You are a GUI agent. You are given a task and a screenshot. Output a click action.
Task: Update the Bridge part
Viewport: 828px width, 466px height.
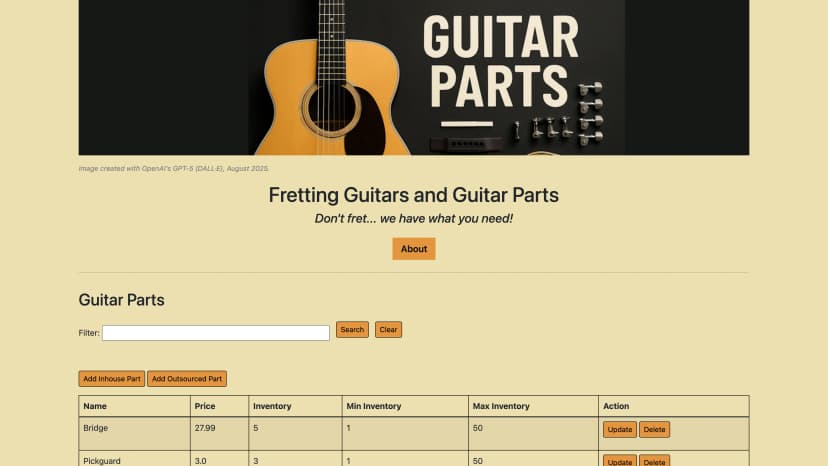click(x=619, y=430)
